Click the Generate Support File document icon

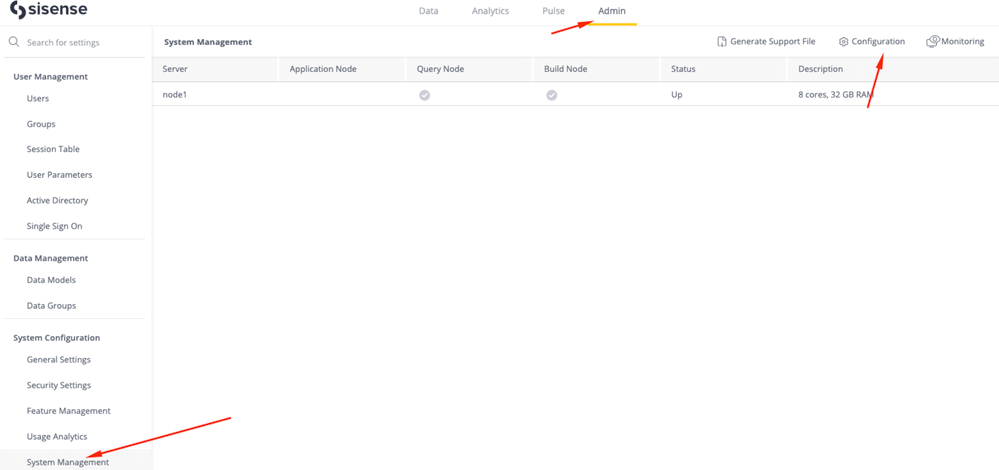[x=722, y=42]
